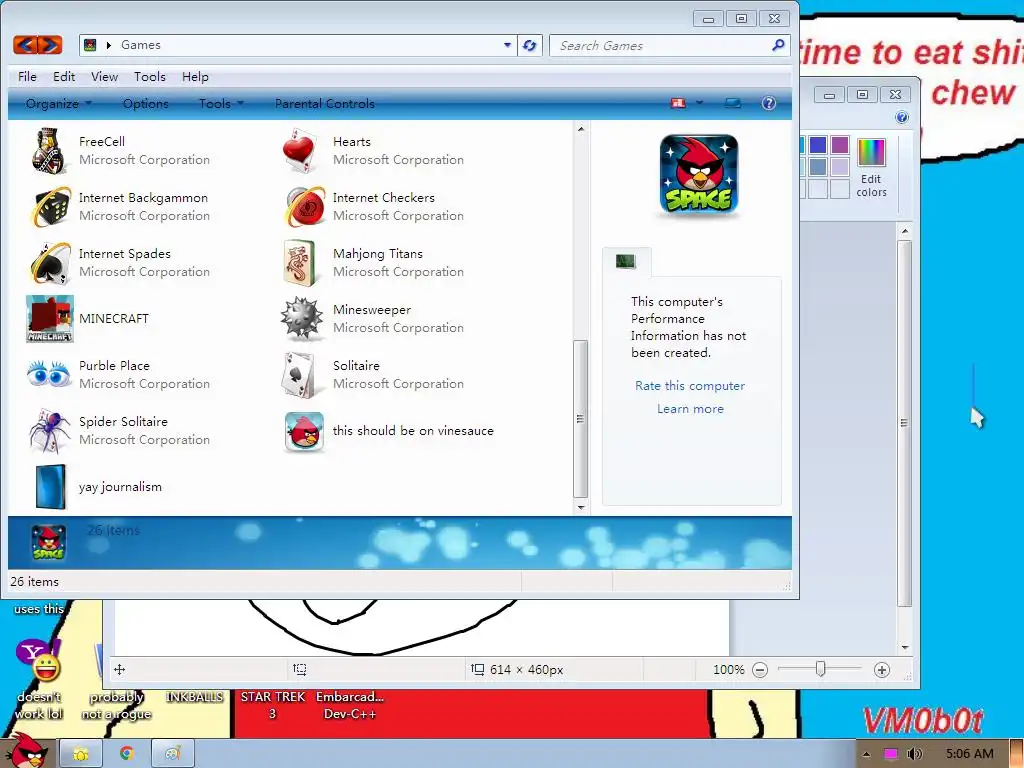This screenshot has height=768, width=1024.
Task: Open the Yahoo Messenger desktop icon
Action: [x=38, y=661]
